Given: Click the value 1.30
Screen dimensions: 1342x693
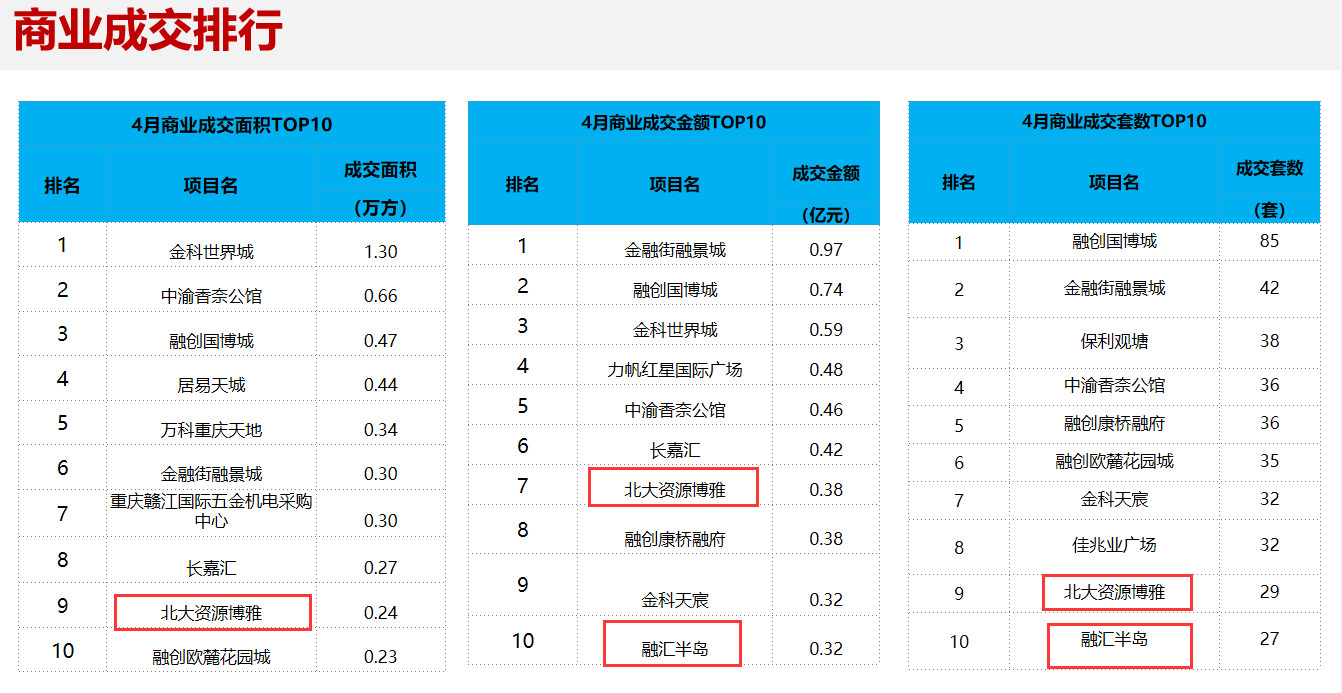Looking at the screenshot, I should click(x=381, y=252).
